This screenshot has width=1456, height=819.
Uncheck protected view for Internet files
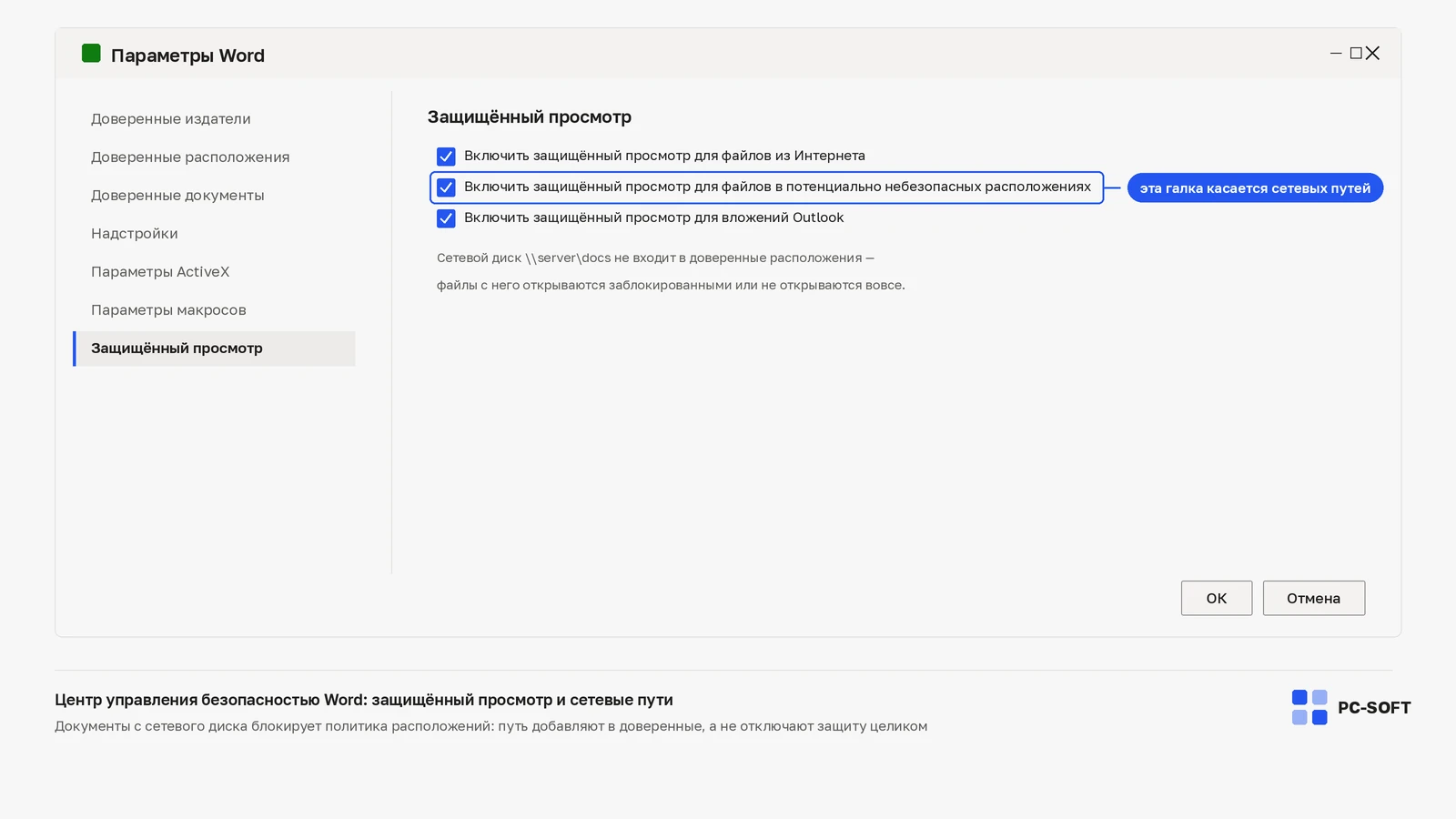click(x=446, y=157)
